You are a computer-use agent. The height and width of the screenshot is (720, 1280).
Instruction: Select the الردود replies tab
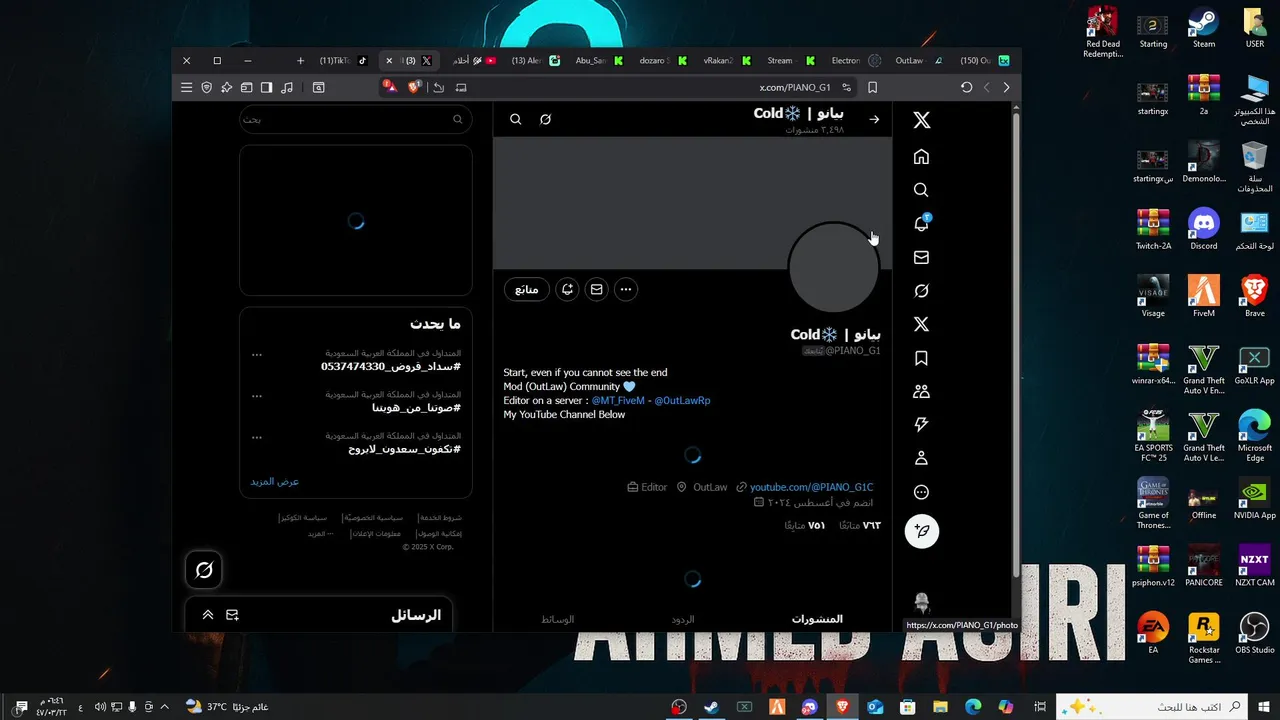pyautogui.click(x=683, y=619)
